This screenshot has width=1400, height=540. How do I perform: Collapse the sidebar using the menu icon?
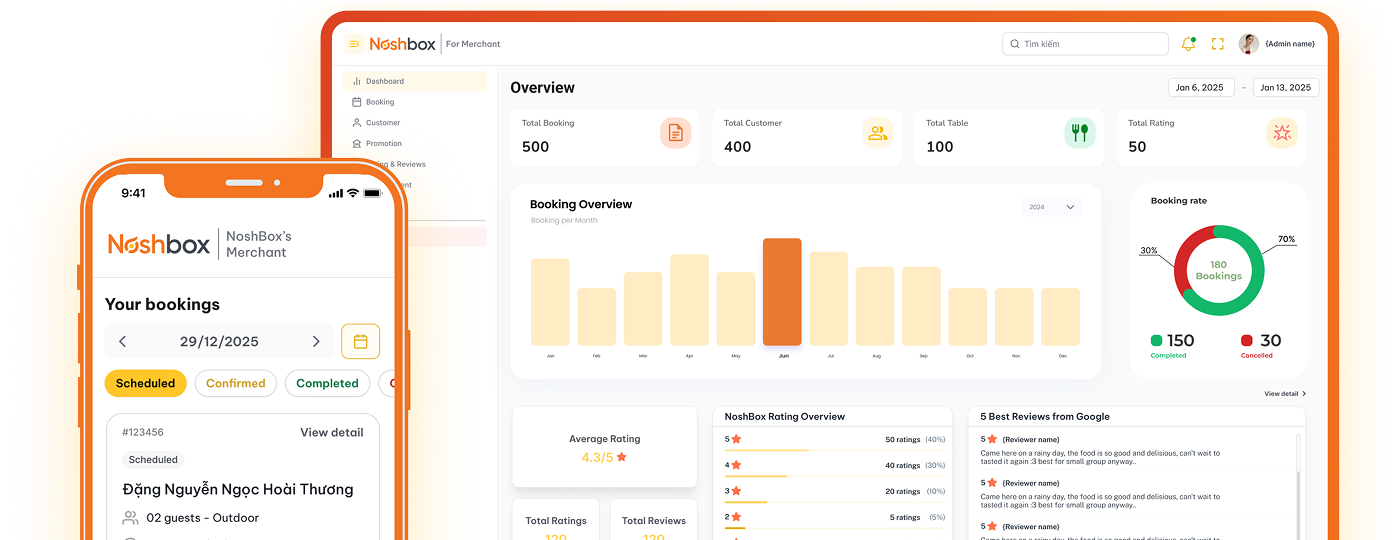point(354,44)
